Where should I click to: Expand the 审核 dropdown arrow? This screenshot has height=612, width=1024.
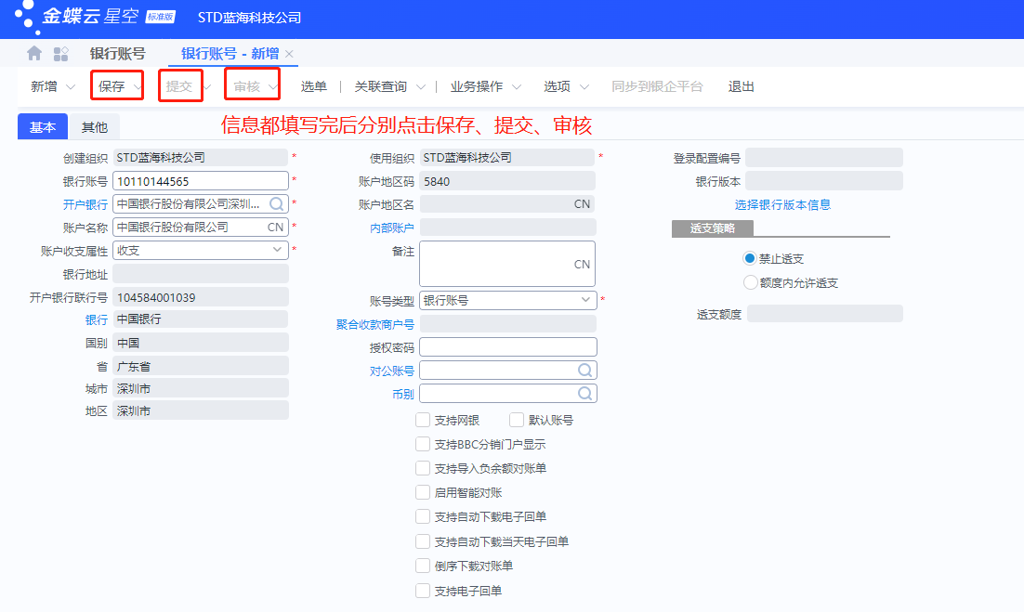click(x=272, y=87)
